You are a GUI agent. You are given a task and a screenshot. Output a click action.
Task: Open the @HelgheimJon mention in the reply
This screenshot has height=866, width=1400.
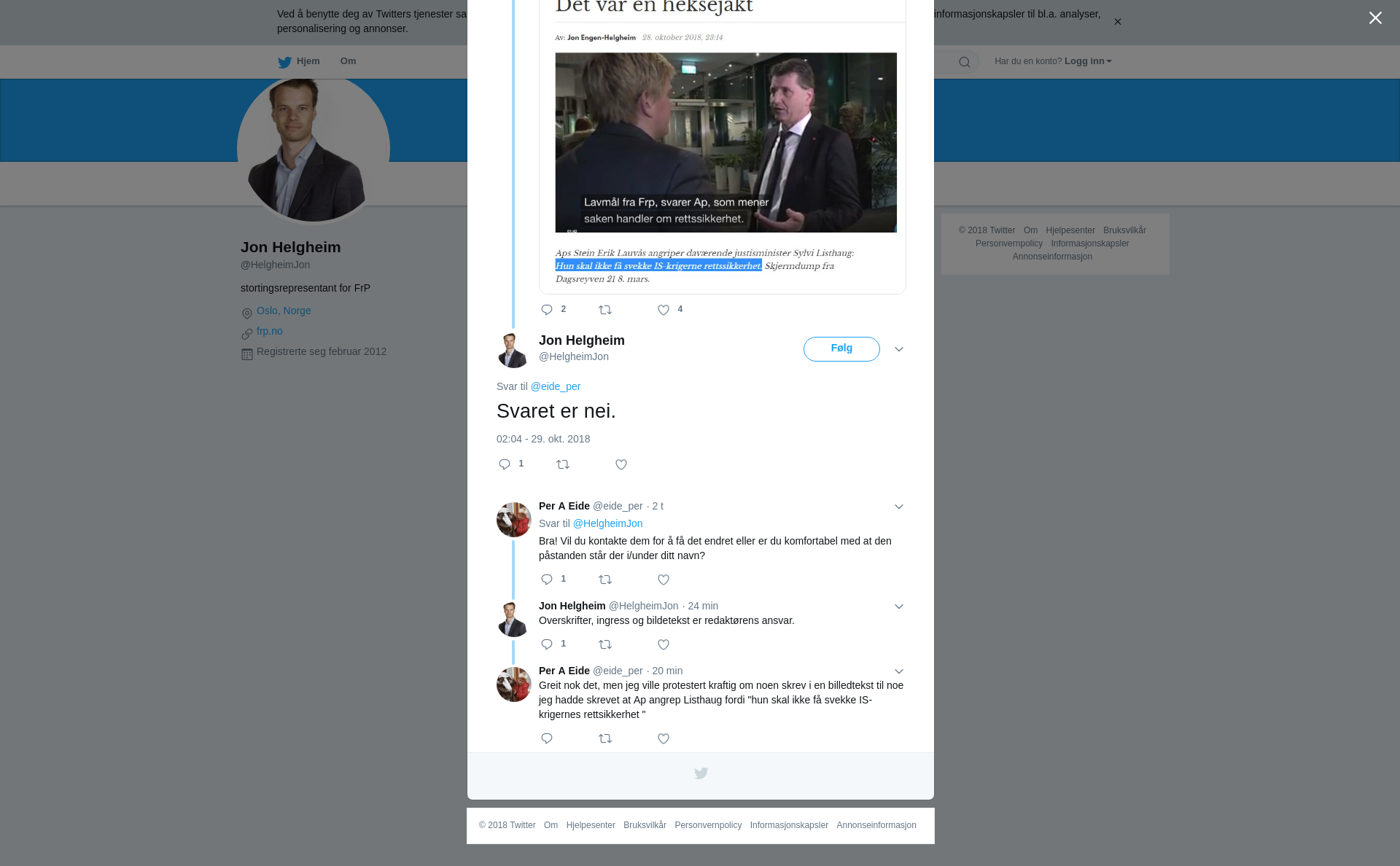[x=608, y=523]
